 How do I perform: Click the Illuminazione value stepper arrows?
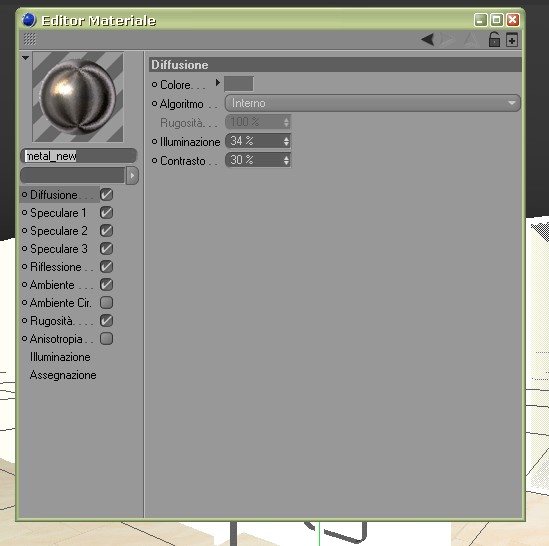click(286, 141)
